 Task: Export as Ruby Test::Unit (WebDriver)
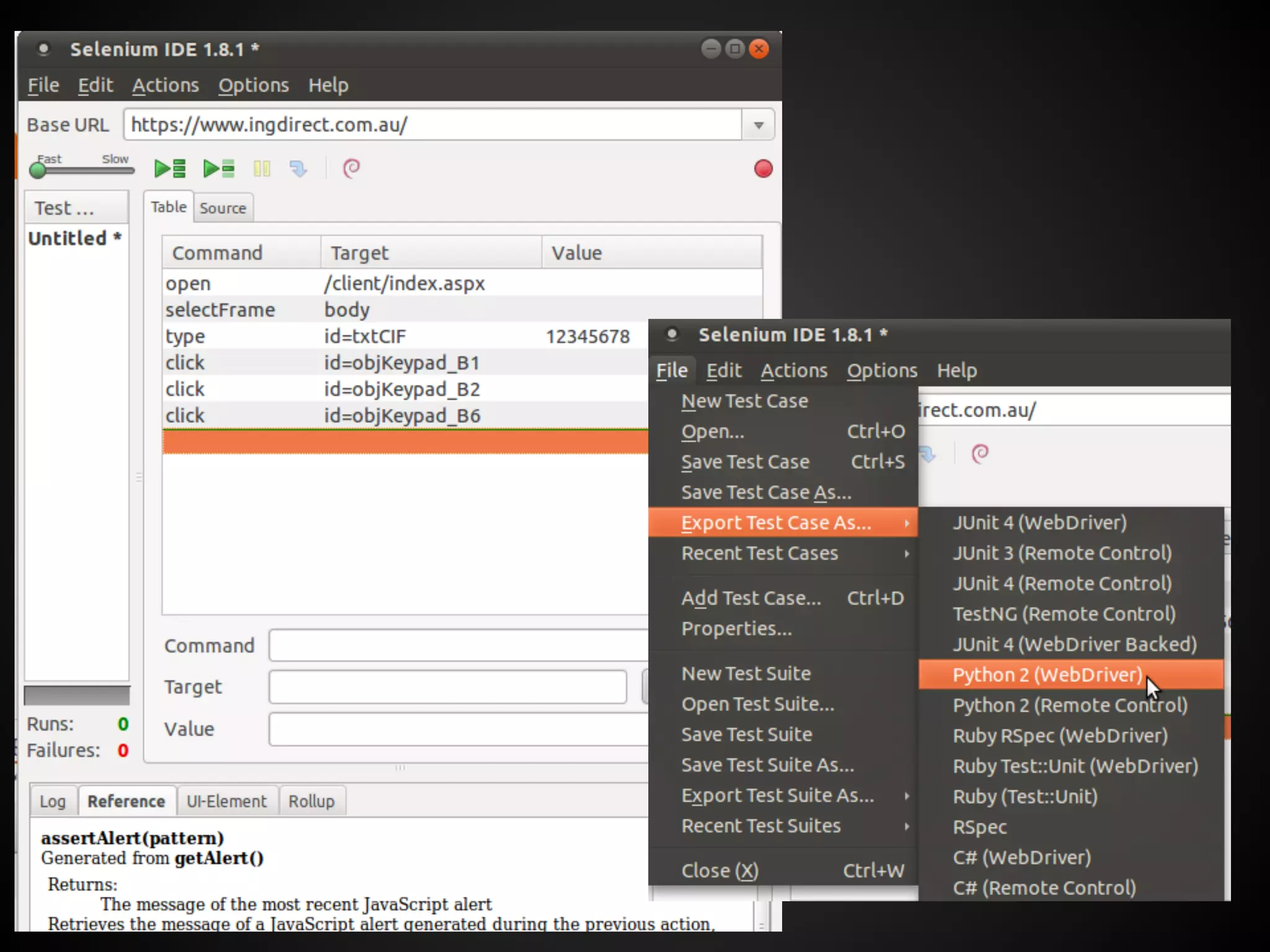click(x=1071, y=766)
